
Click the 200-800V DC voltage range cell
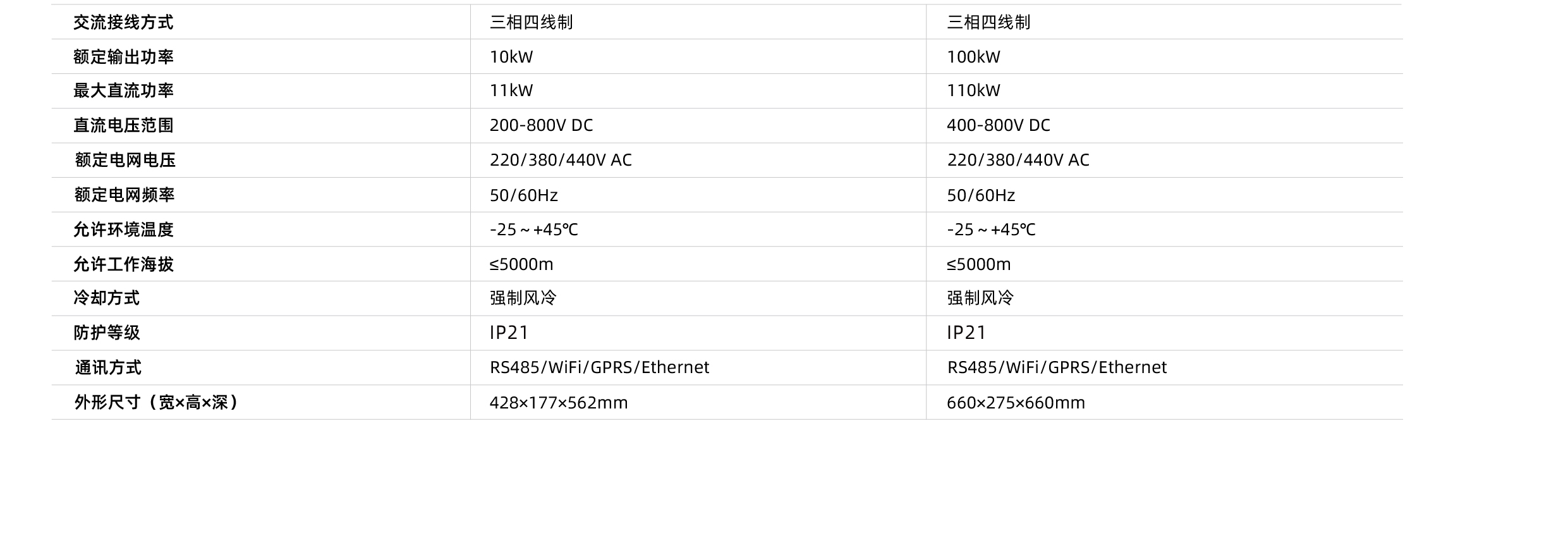[541, 125]
